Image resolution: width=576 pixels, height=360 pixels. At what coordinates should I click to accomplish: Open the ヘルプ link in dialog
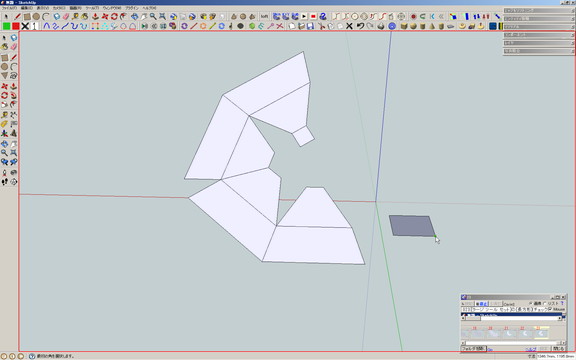coord(531,349)
